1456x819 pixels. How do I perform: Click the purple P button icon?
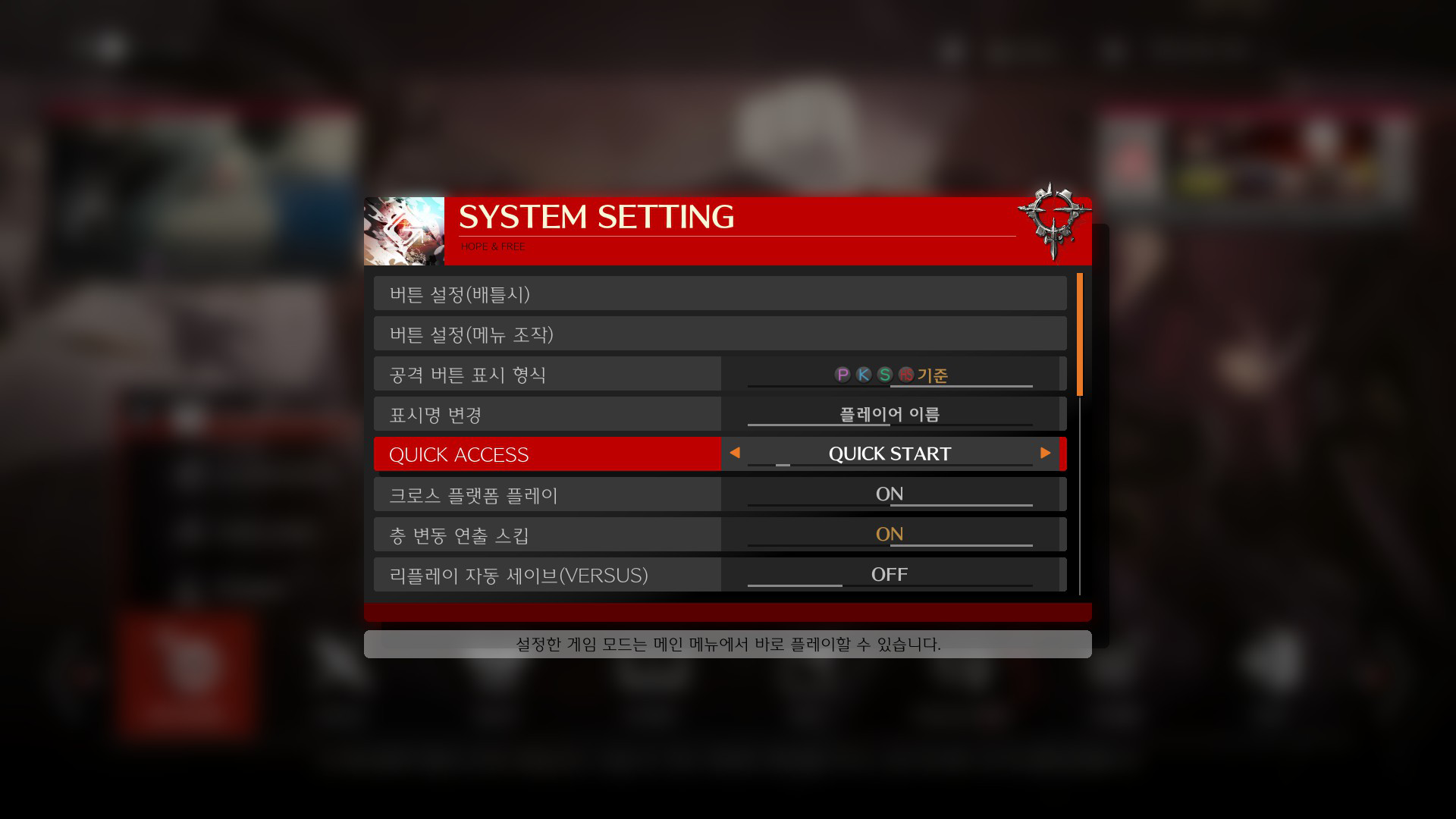pos(843,375)
